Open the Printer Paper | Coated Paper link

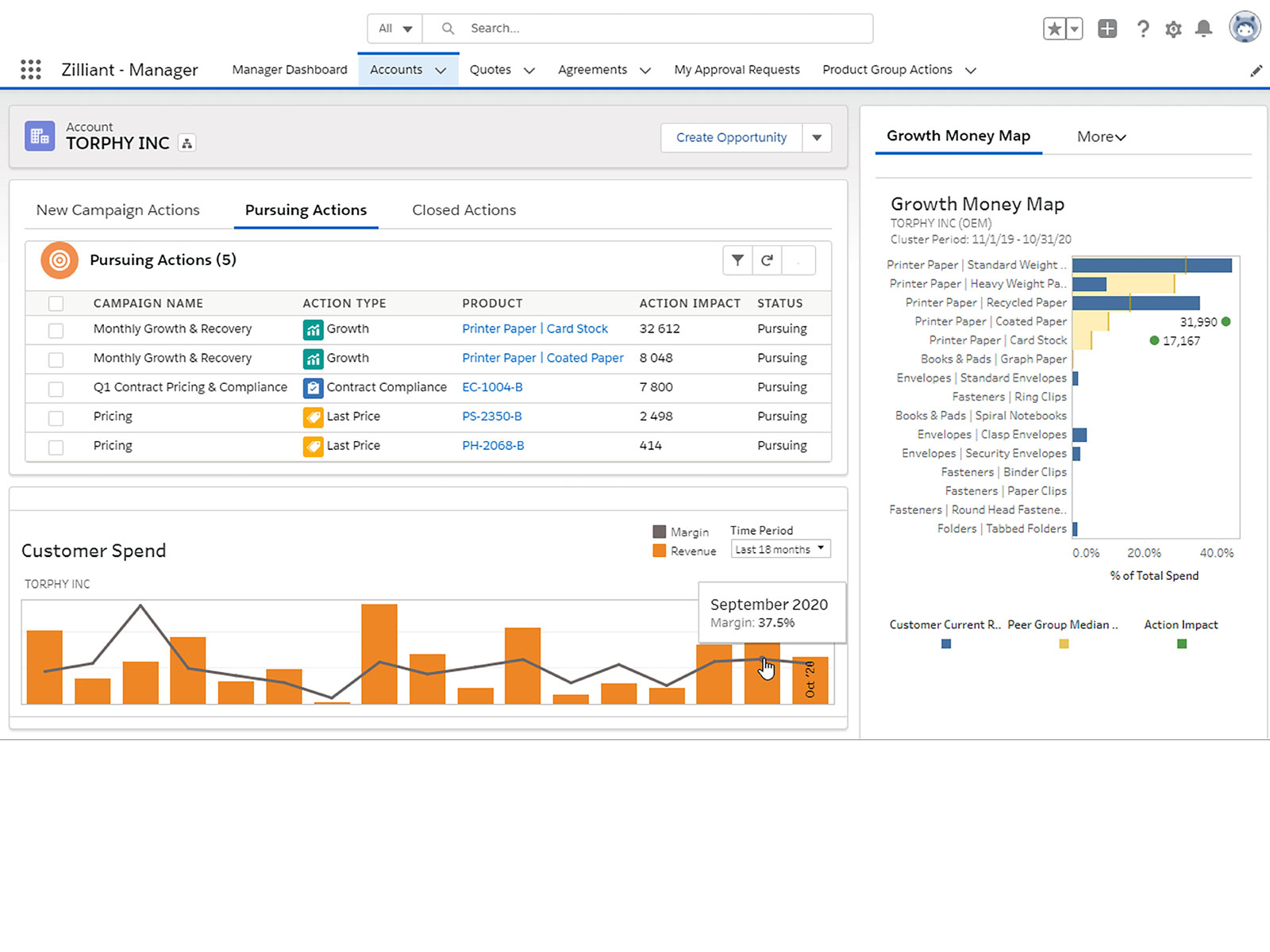click(x=543, y=359)
